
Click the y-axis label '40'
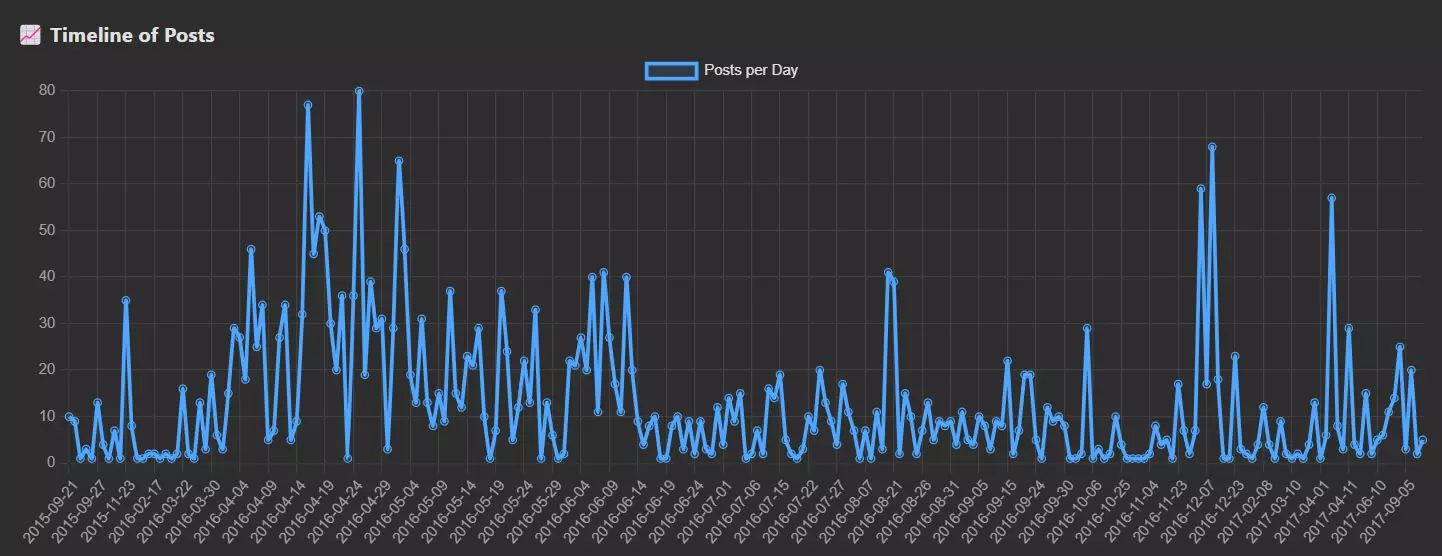(x=46, y=277)
